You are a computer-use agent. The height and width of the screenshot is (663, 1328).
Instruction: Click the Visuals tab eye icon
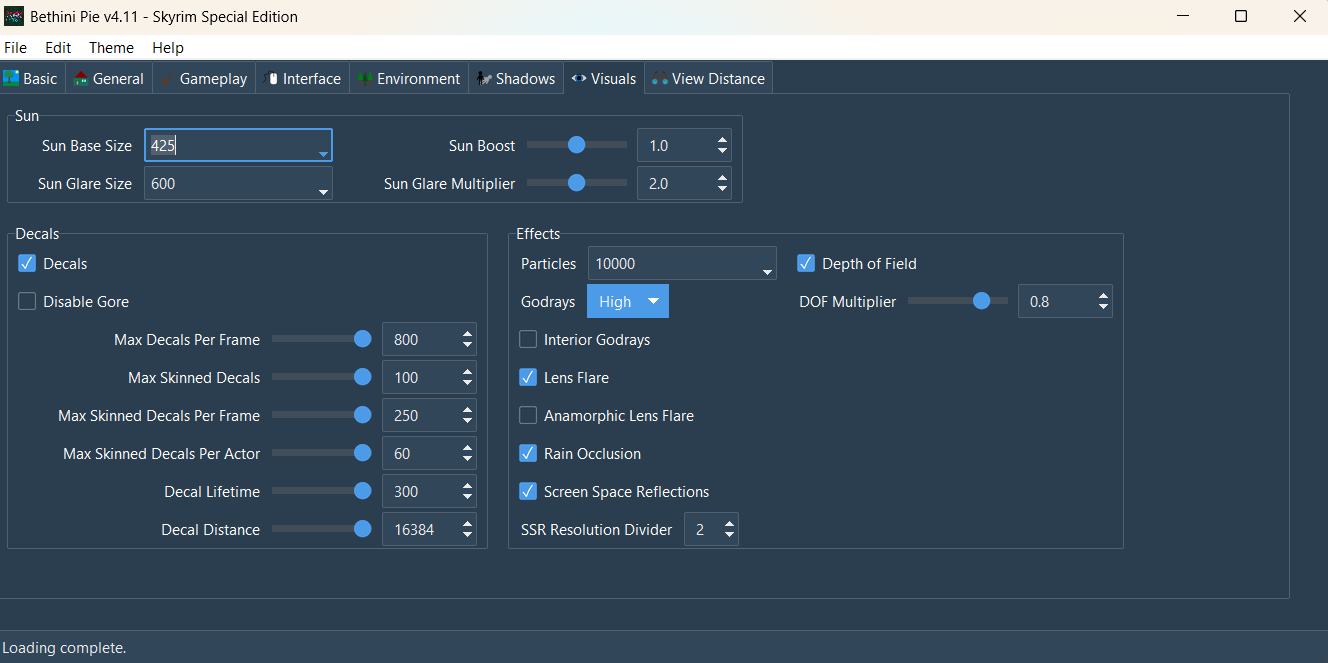click(579, 78)
